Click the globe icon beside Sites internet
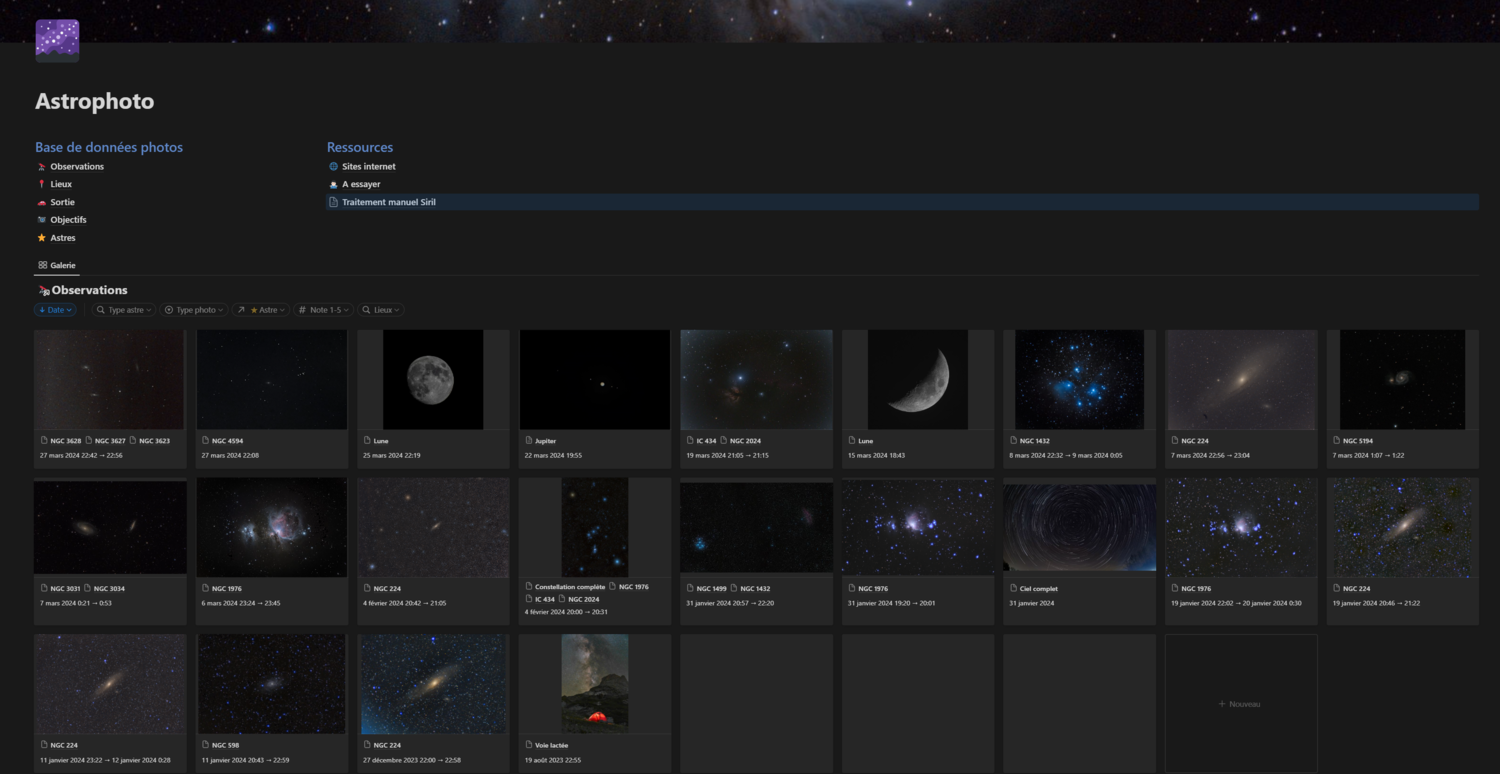The image size is (1500, 774). (334, 167)
